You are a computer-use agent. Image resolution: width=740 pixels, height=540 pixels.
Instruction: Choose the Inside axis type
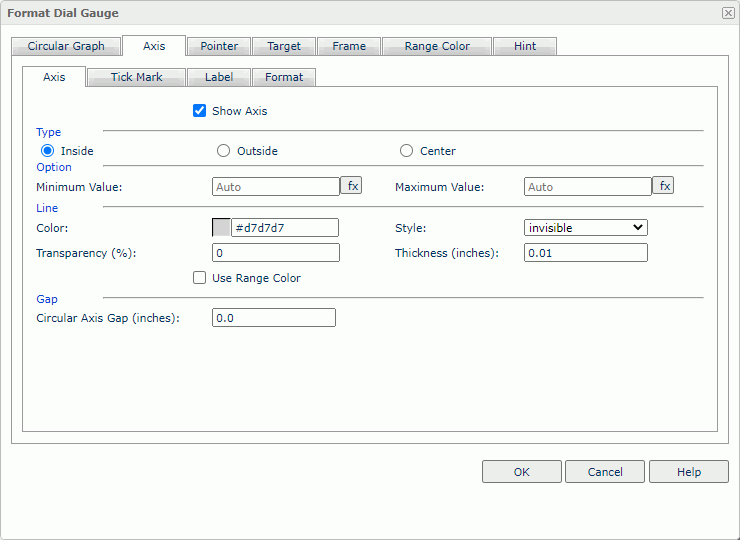pyautogui.click(x=48, y=151)
